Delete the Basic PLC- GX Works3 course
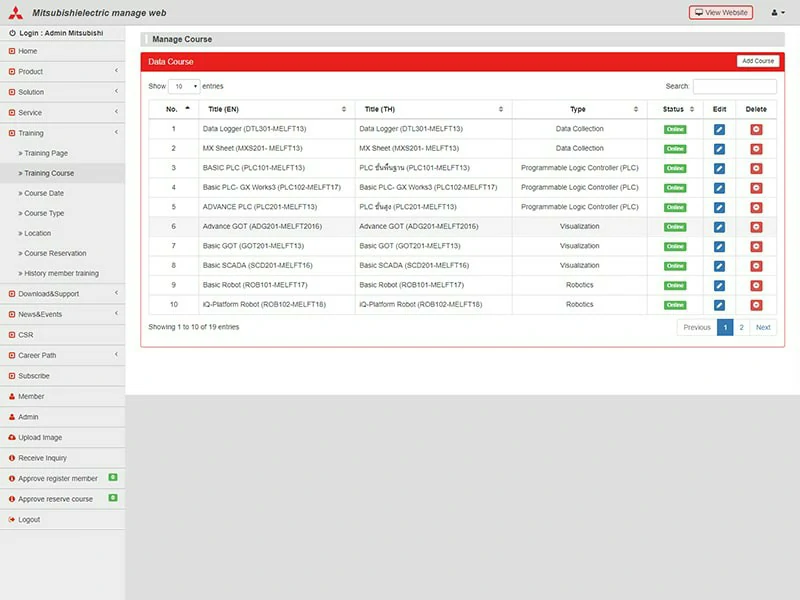The height and width of the screenshot is (600, 800). [756, 188]
